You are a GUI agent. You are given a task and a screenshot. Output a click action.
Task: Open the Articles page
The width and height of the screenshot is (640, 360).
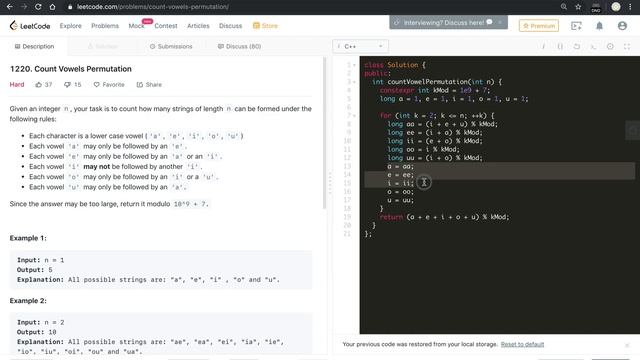(198, 26)
